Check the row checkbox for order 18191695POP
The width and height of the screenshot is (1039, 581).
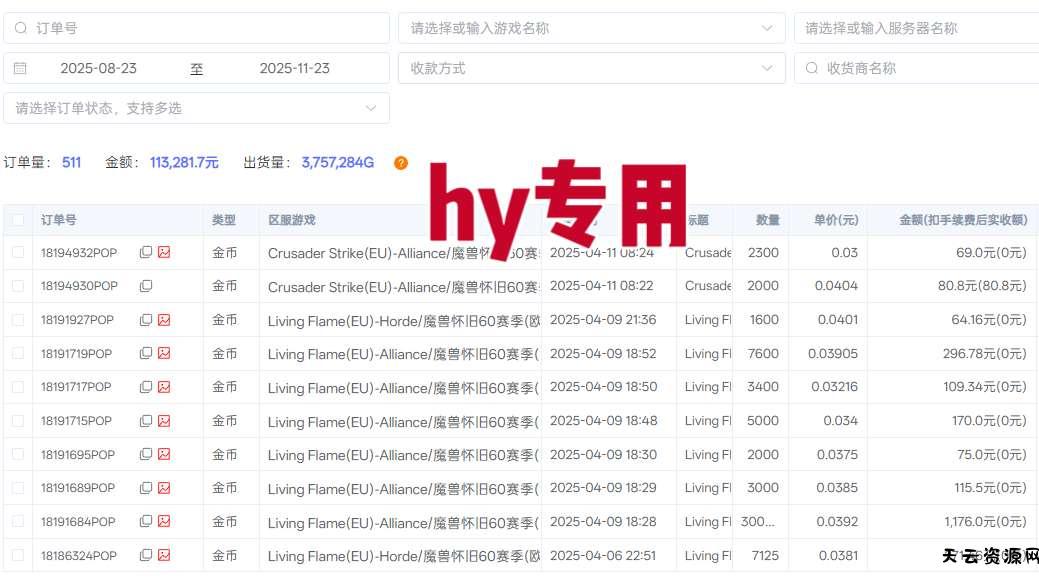pyautogui.click(x=18, y=454)
